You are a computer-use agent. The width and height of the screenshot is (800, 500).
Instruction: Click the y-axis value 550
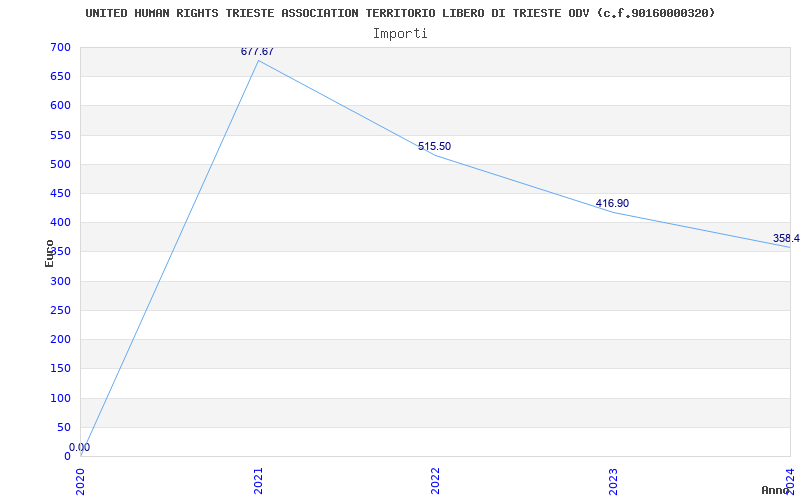point(61,135)
